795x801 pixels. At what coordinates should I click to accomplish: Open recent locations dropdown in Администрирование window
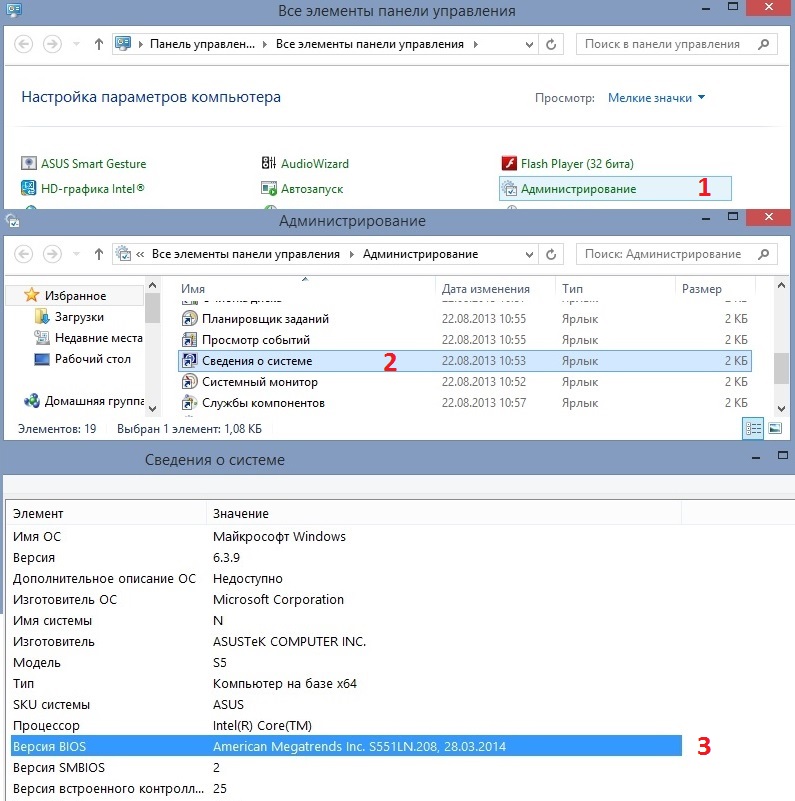76,254
